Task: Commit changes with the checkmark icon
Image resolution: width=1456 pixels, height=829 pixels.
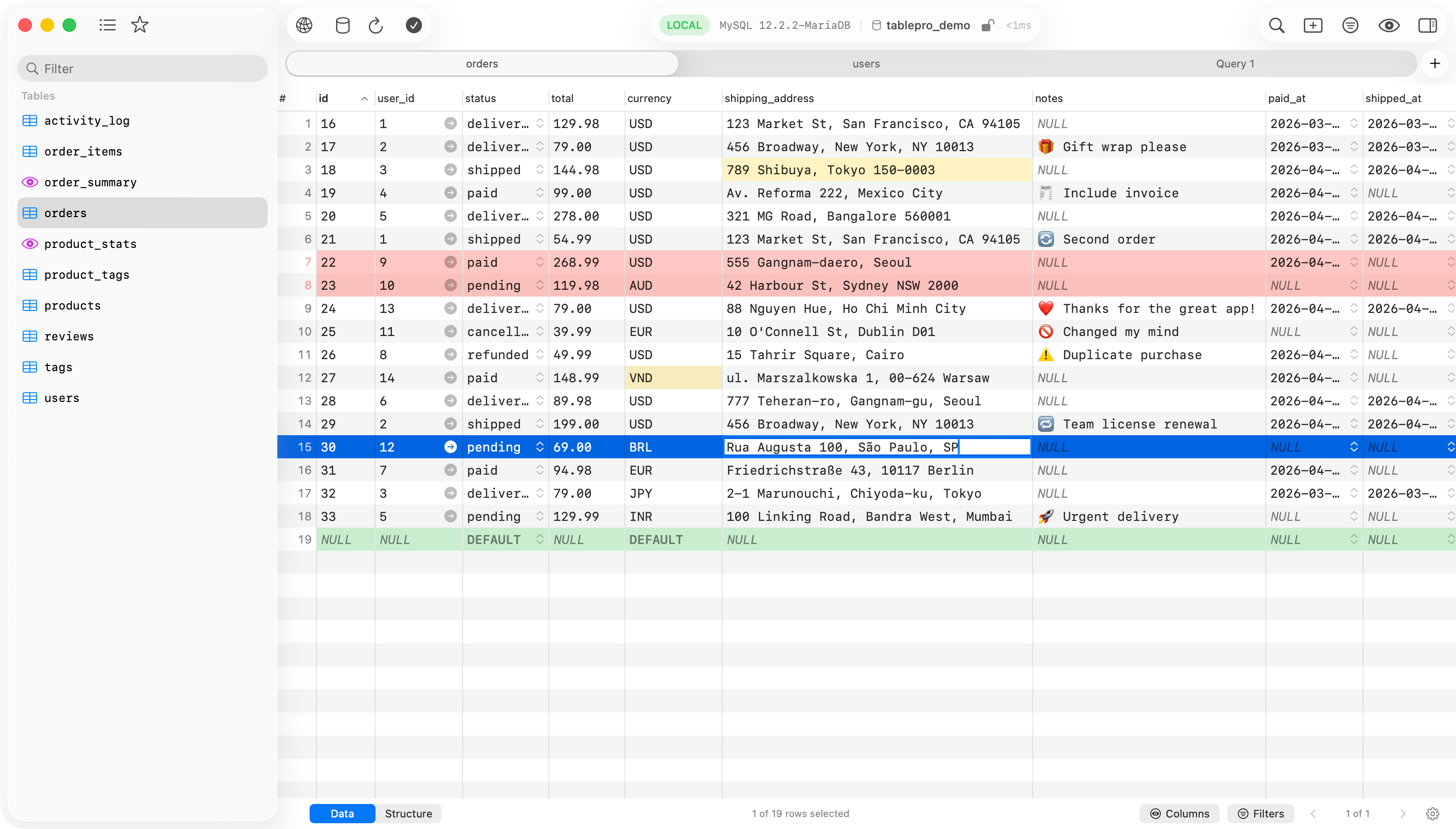Action: (414, 25)
